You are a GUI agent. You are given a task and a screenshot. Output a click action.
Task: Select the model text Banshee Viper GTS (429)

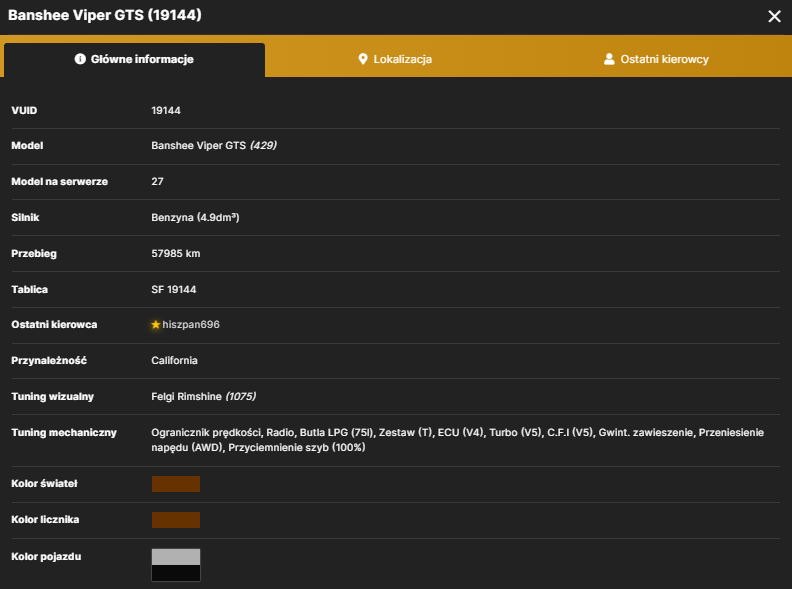pyautogui.click(x=214, y=145)
